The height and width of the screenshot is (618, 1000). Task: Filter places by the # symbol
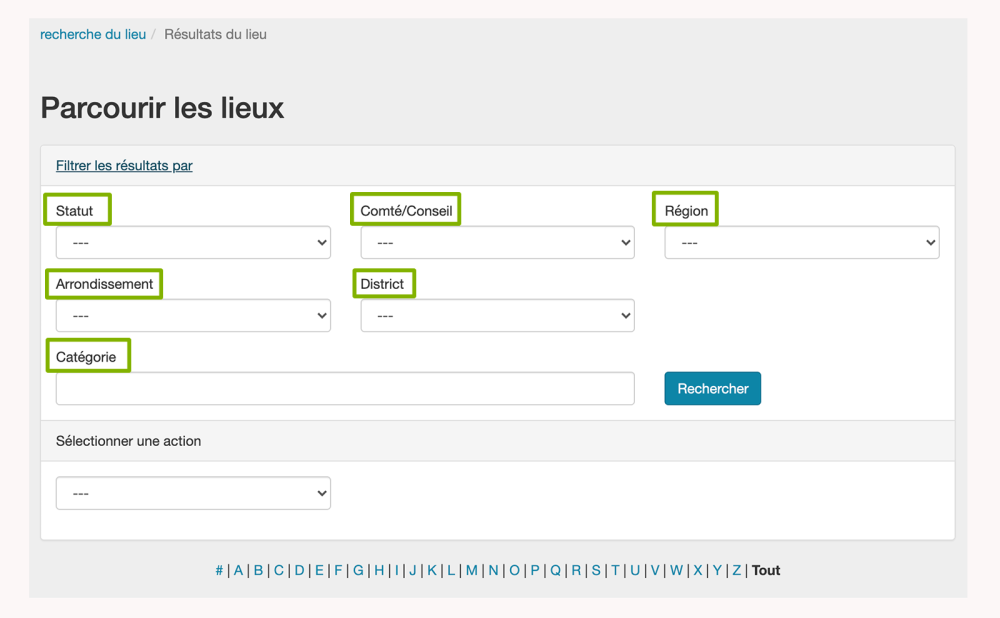click(x=219, y=571)
